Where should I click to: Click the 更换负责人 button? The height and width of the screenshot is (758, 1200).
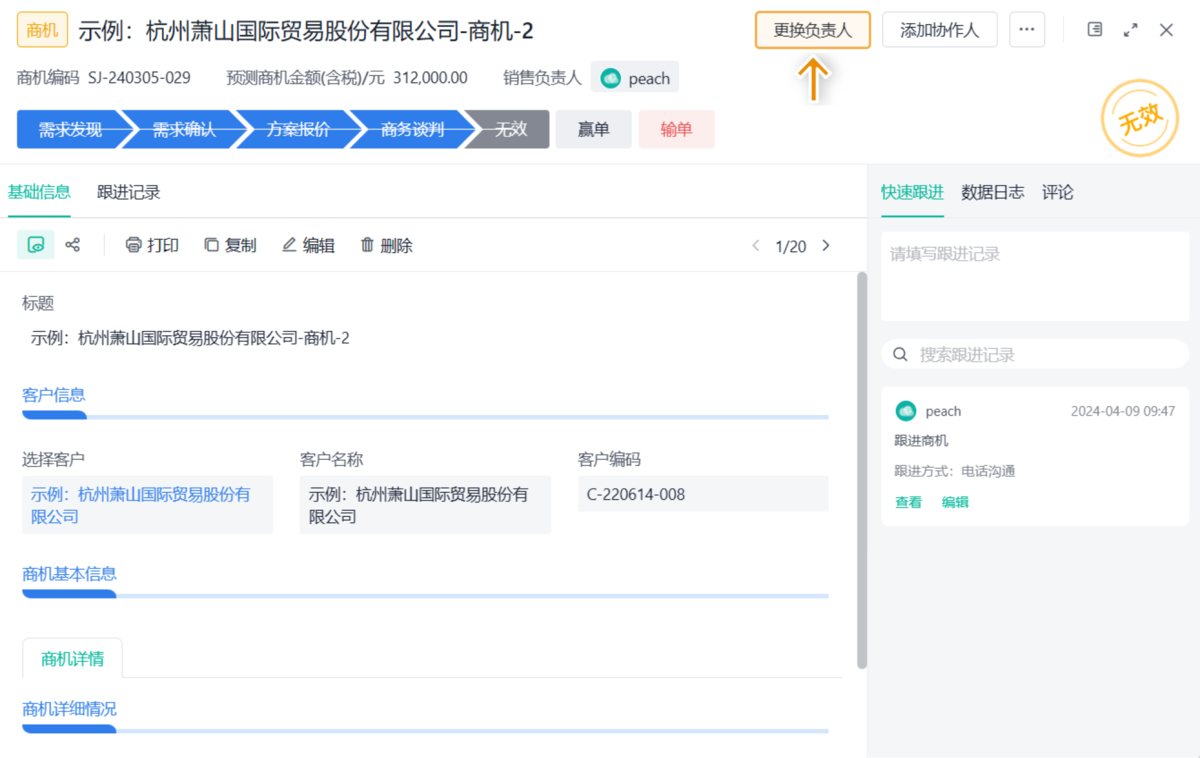pyautogui.click(x=812, y=30)
